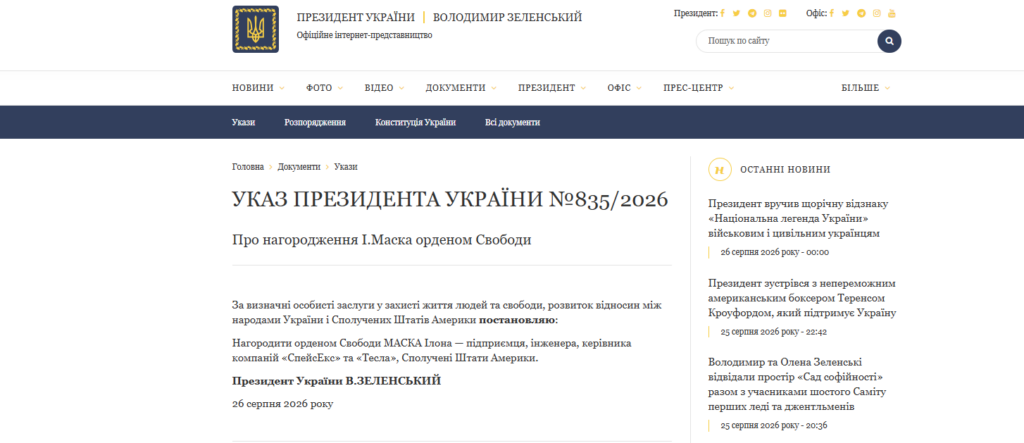Go to Укази in breadcrumbs
Viewport: 1024px width, 443px height.
point(345,167)
